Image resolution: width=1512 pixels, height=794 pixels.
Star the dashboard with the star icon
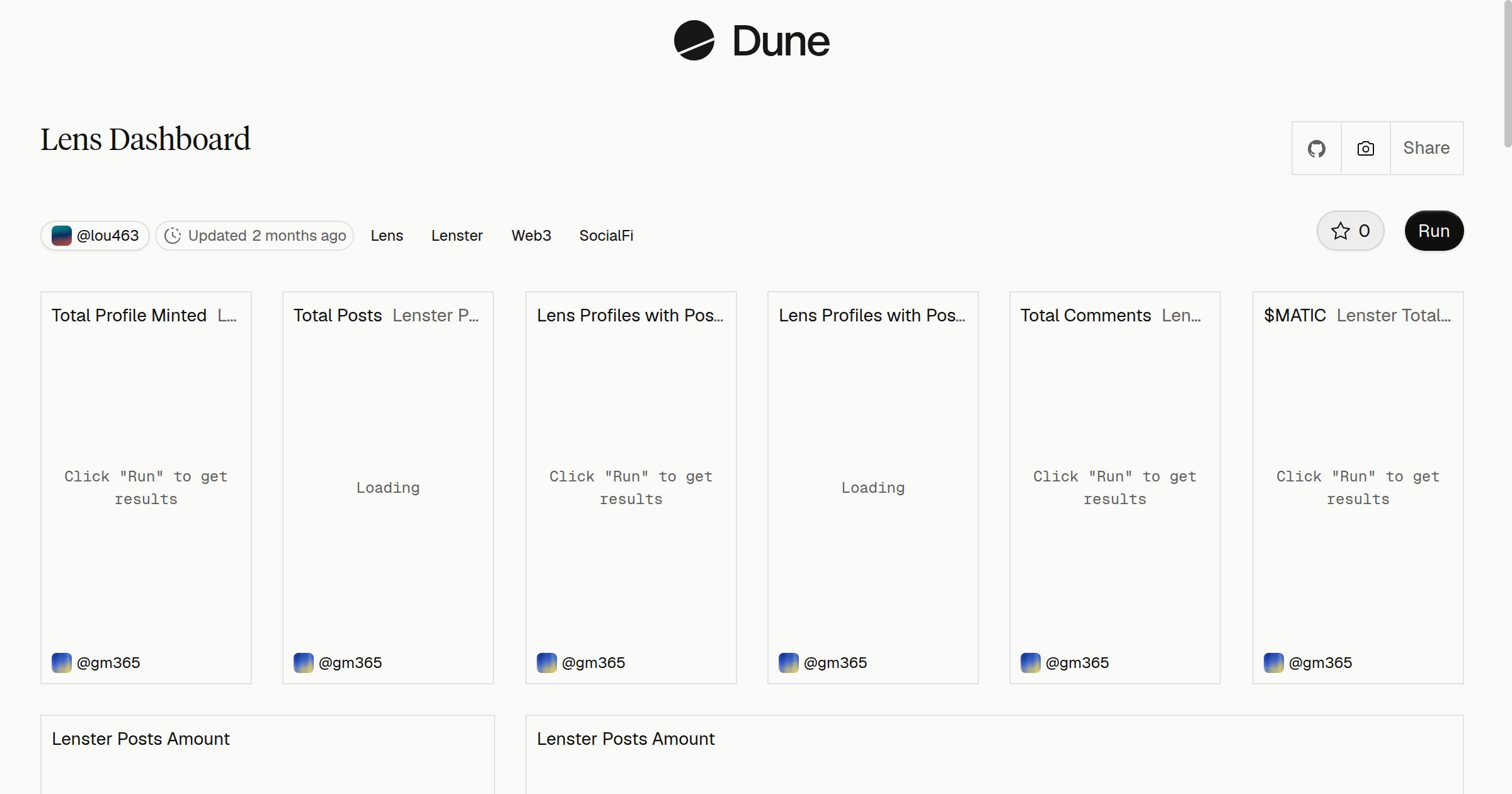click(1340, 231)
